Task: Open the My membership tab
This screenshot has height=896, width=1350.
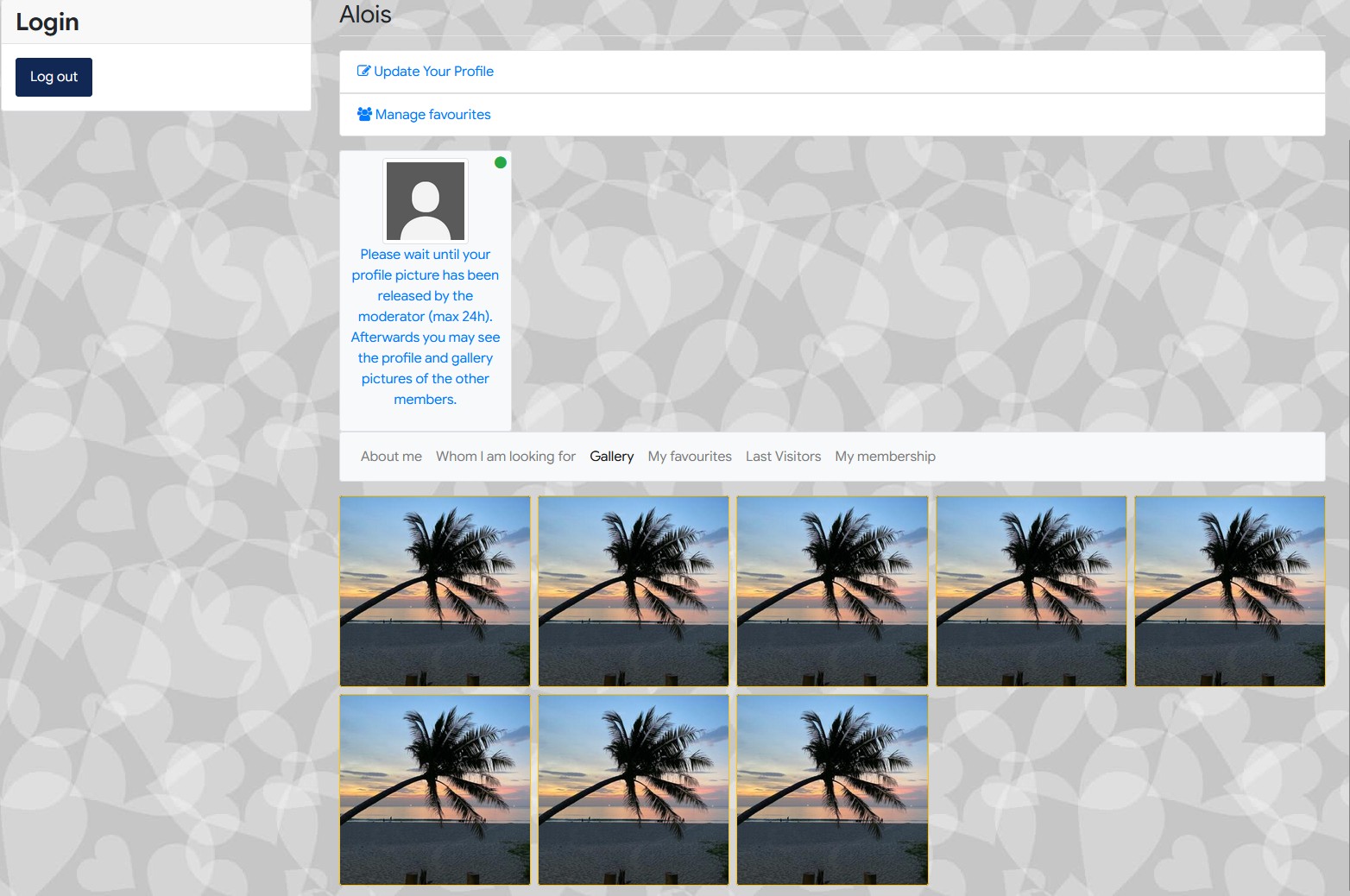Action: [x=885, y=457]
